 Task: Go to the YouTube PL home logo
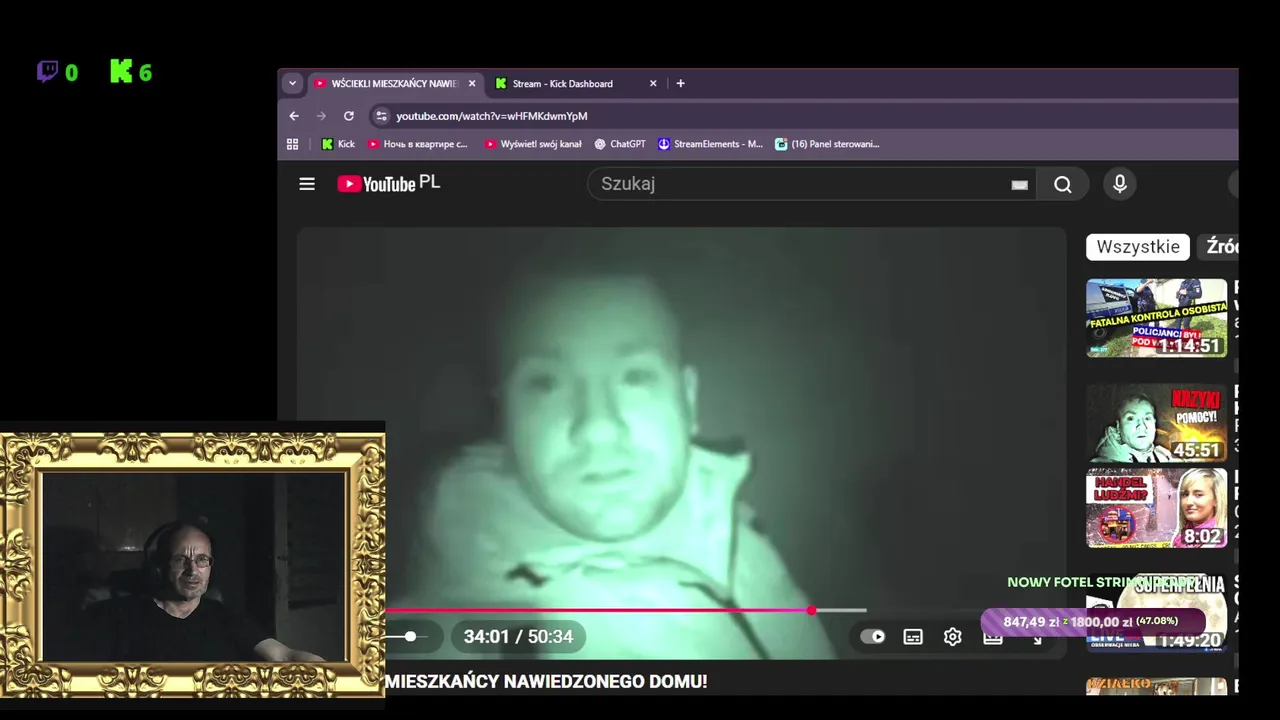coord(388,183)
